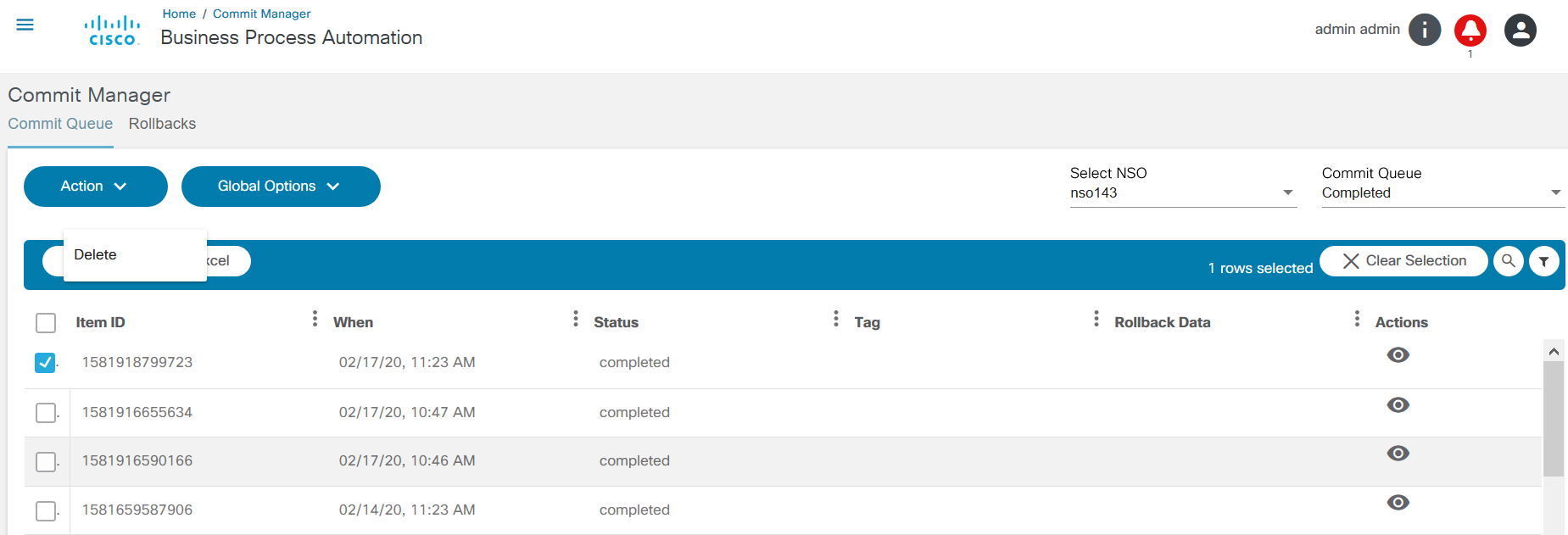
Task: Select the row 1581916590166 checkbox
Action: point(46,462)
